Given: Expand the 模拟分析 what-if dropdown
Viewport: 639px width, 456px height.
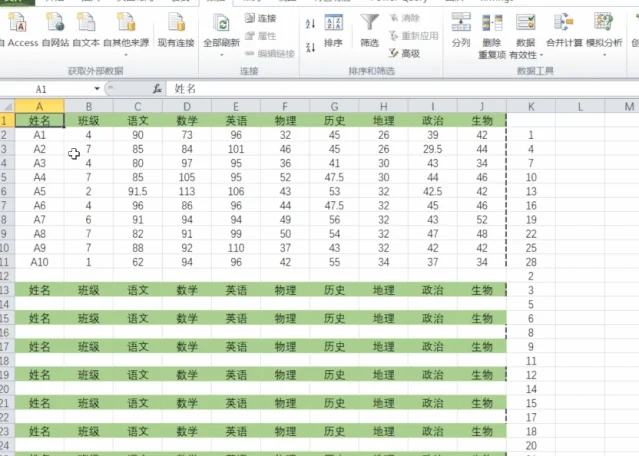Looking at the screenshot, I should 604,55.
